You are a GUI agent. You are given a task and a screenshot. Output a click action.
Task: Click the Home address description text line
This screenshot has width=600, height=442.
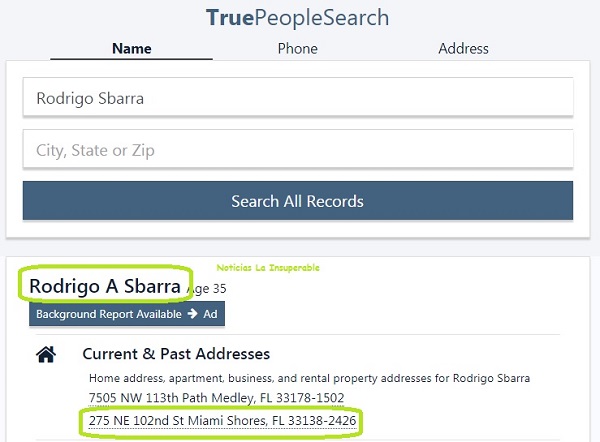pyautogui.click(x=309, y=378)
